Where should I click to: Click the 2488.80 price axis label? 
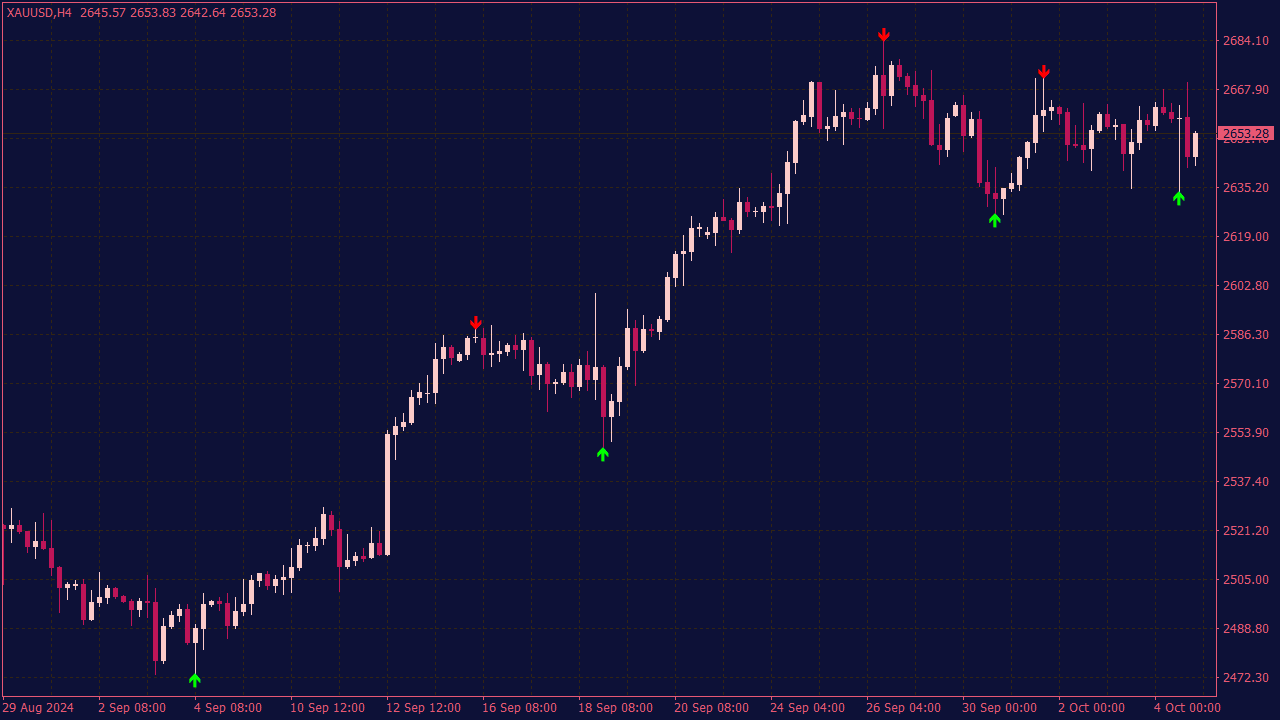1246,629
